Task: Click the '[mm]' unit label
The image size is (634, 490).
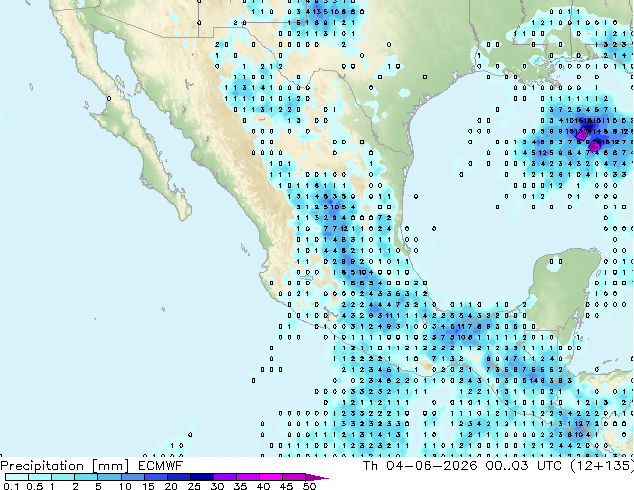Action: click(x=110, y=466)
